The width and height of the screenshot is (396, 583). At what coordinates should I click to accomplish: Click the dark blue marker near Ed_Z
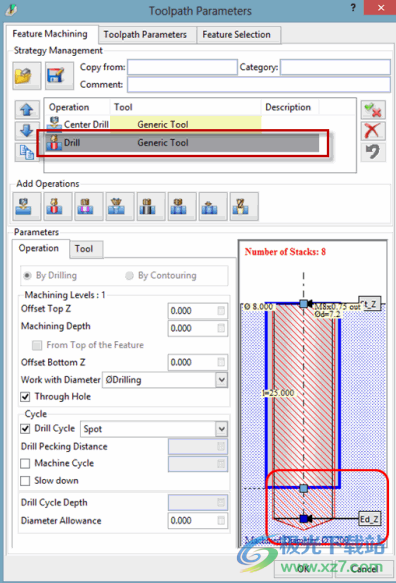tap(304, 518)
